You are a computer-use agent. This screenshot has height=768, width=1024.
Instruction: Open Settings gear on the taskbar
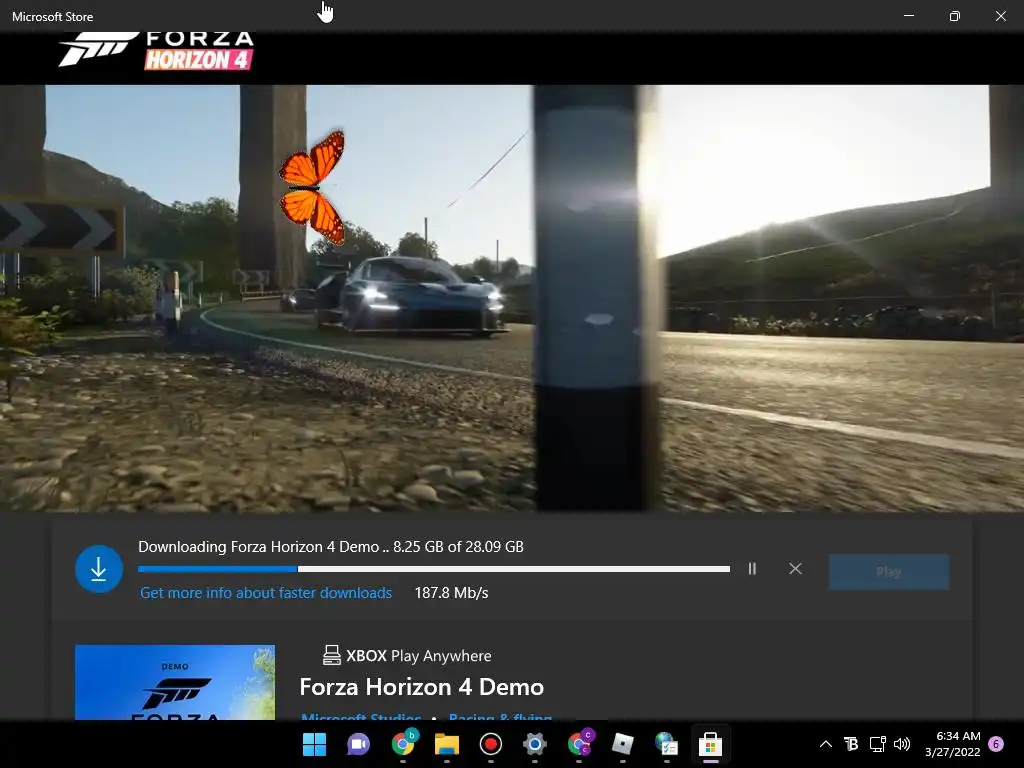click(x=534, y=744)
